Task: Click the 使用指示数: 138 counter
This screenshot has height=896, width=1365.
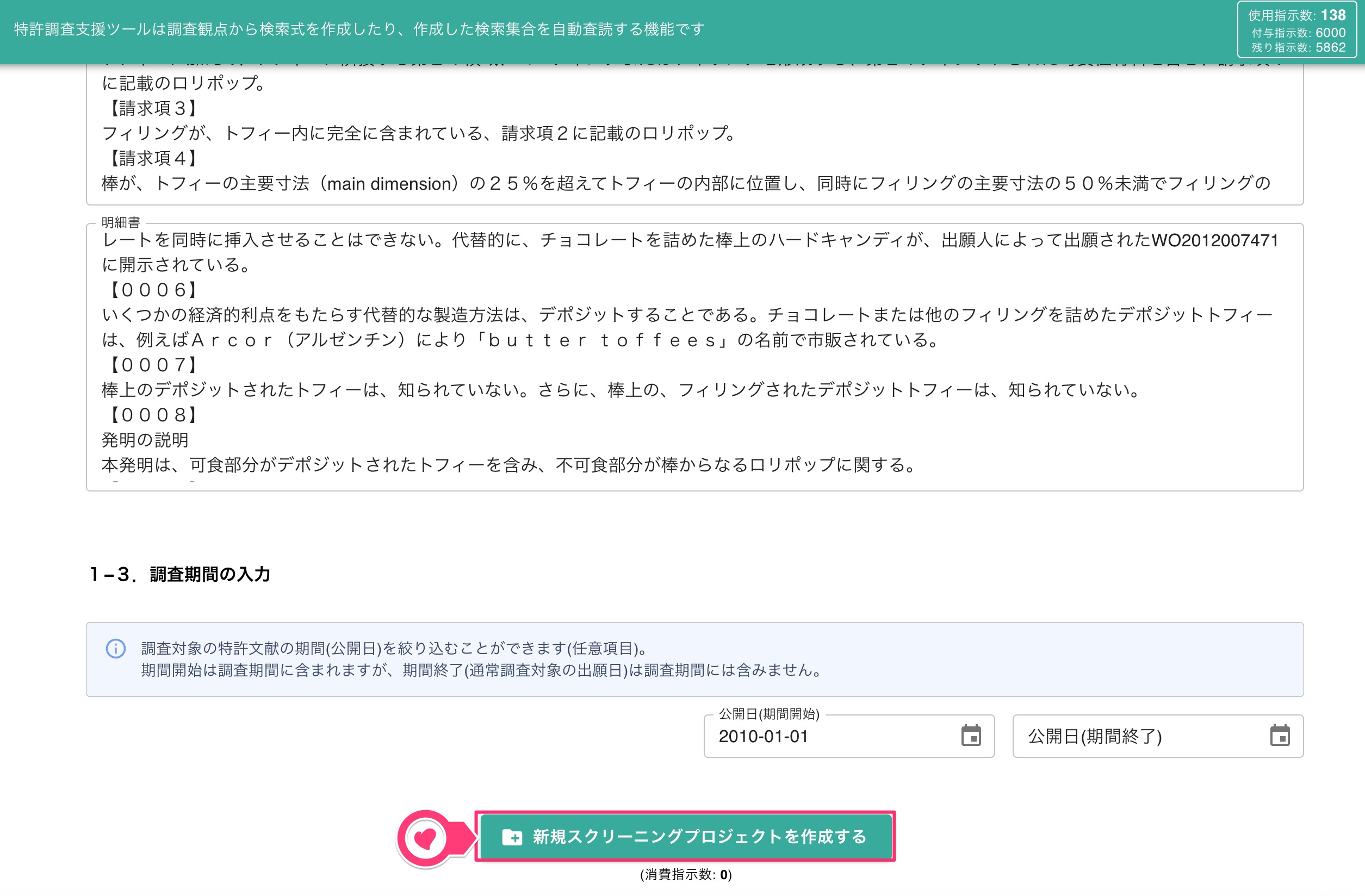Action: (x=1296, y=15)
